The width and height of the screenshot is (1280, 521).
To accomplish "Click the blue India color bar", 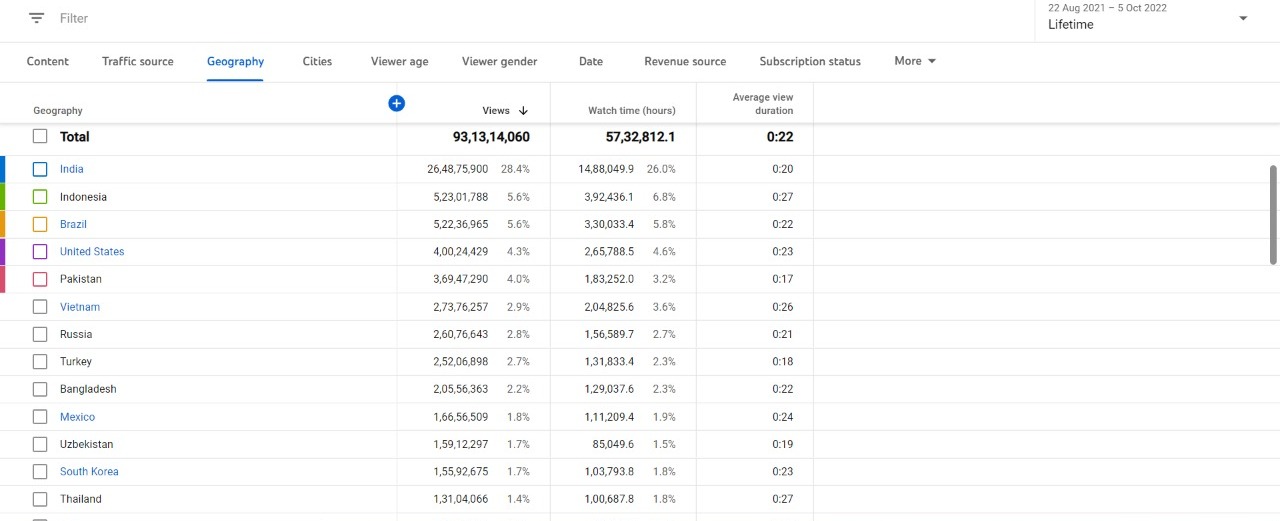I will 3,169.
